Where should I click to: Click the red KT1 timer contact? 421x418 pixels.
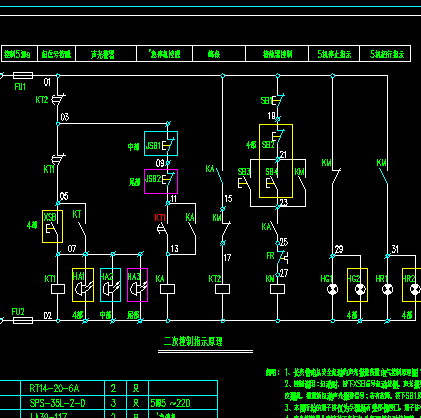[x=163, y=229]
